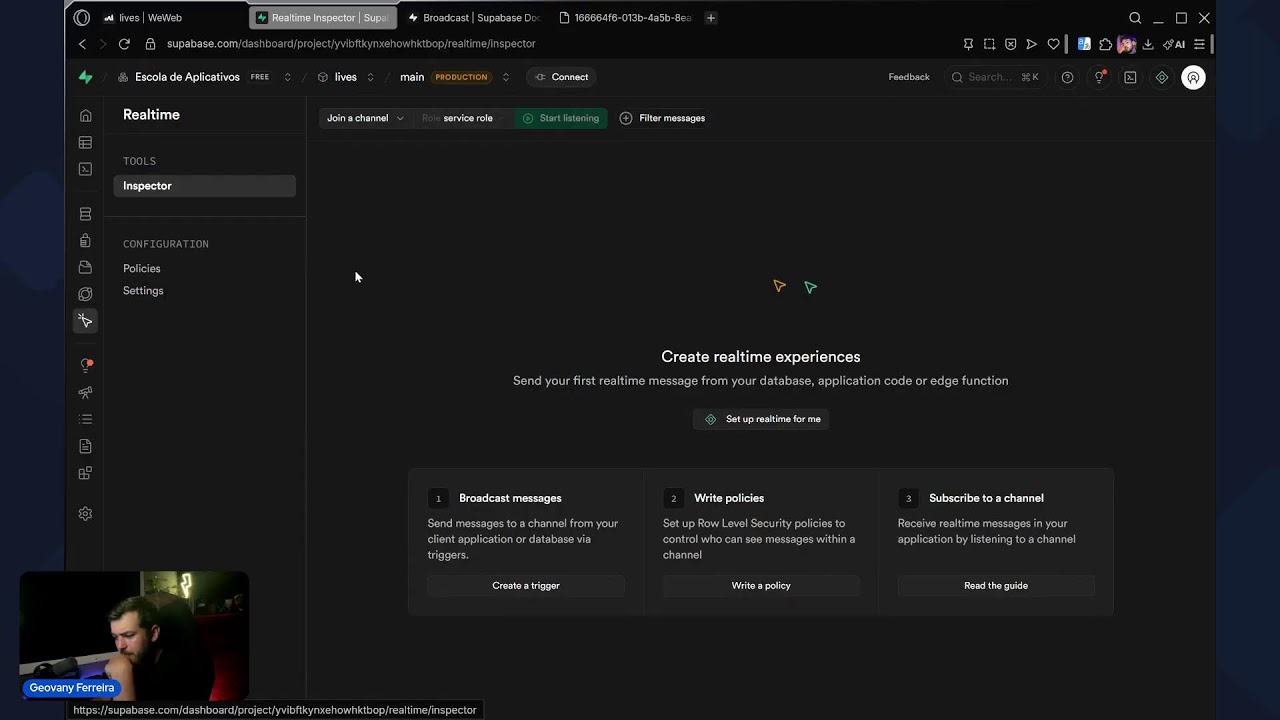The height and width of the screenshot is (720, 1280).
Task: Click the "Create realtime experiences" heading
Action: [761, 357]
